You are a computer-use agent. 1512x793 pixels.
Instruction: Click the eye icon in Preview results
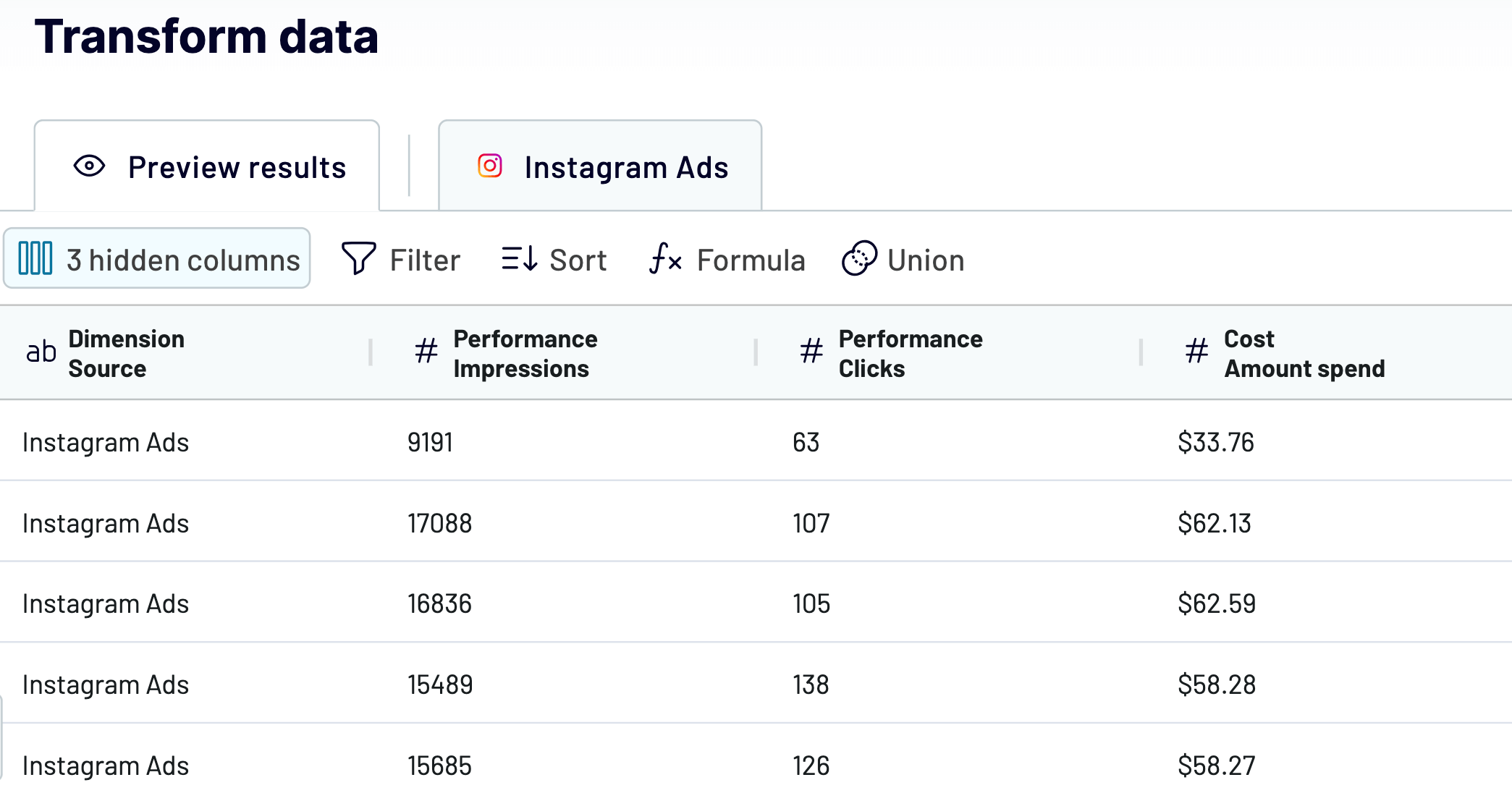coord(89,166)
